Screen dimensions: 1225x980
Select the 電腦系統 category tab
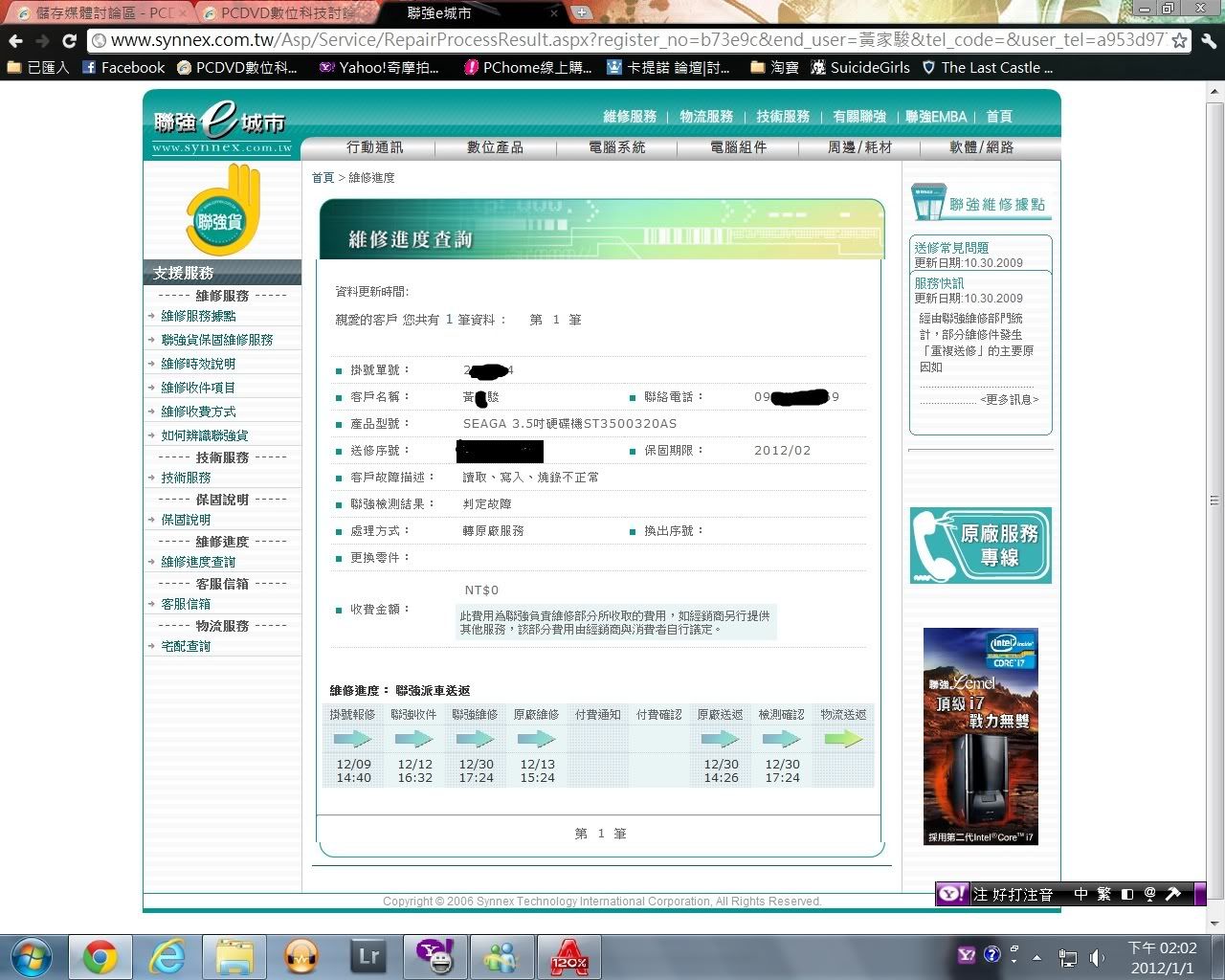pos(616,147)
